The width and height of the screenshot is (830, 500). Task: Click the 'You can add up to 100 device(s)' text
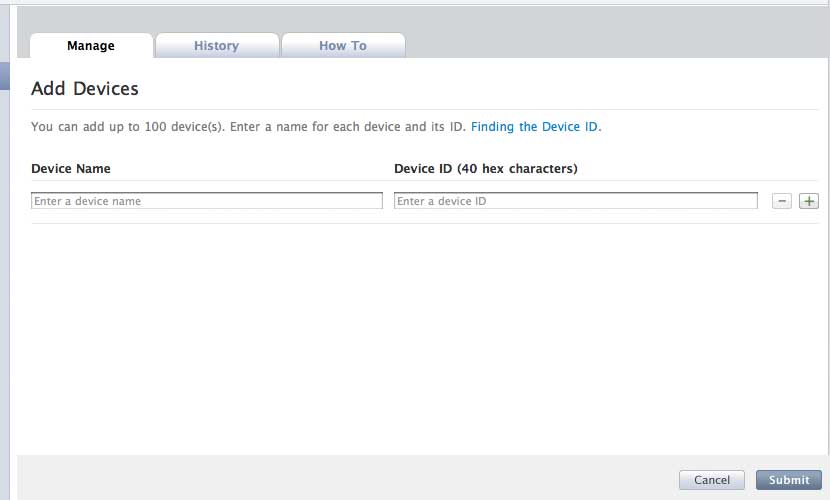(x=248, y=127)
